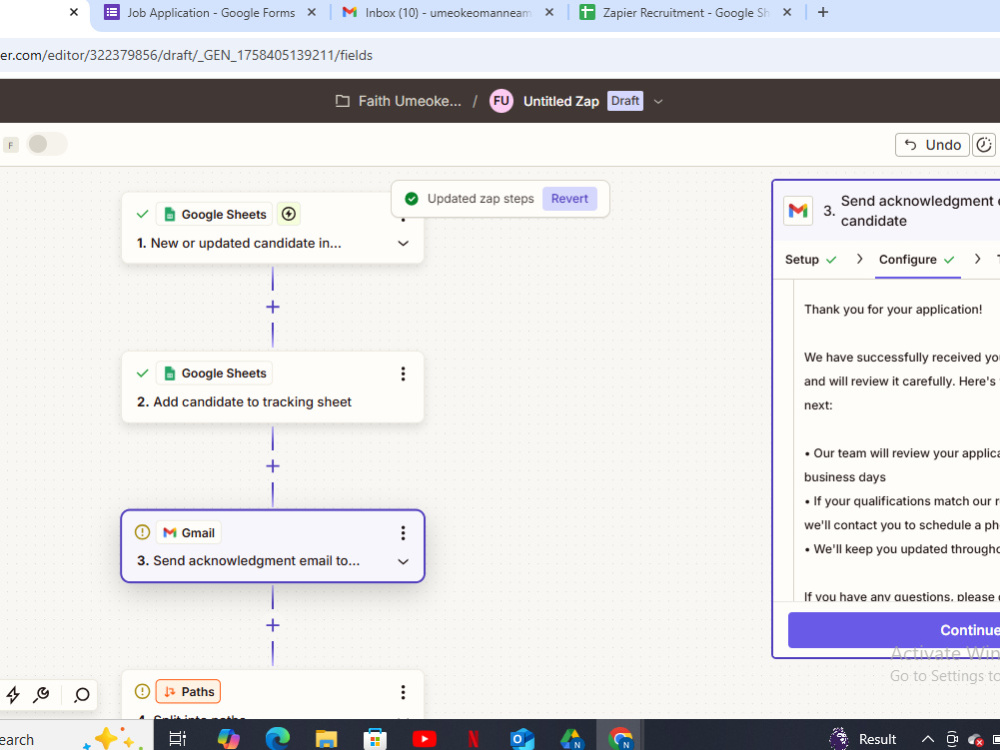Click the Undo button

click(932, 145)
